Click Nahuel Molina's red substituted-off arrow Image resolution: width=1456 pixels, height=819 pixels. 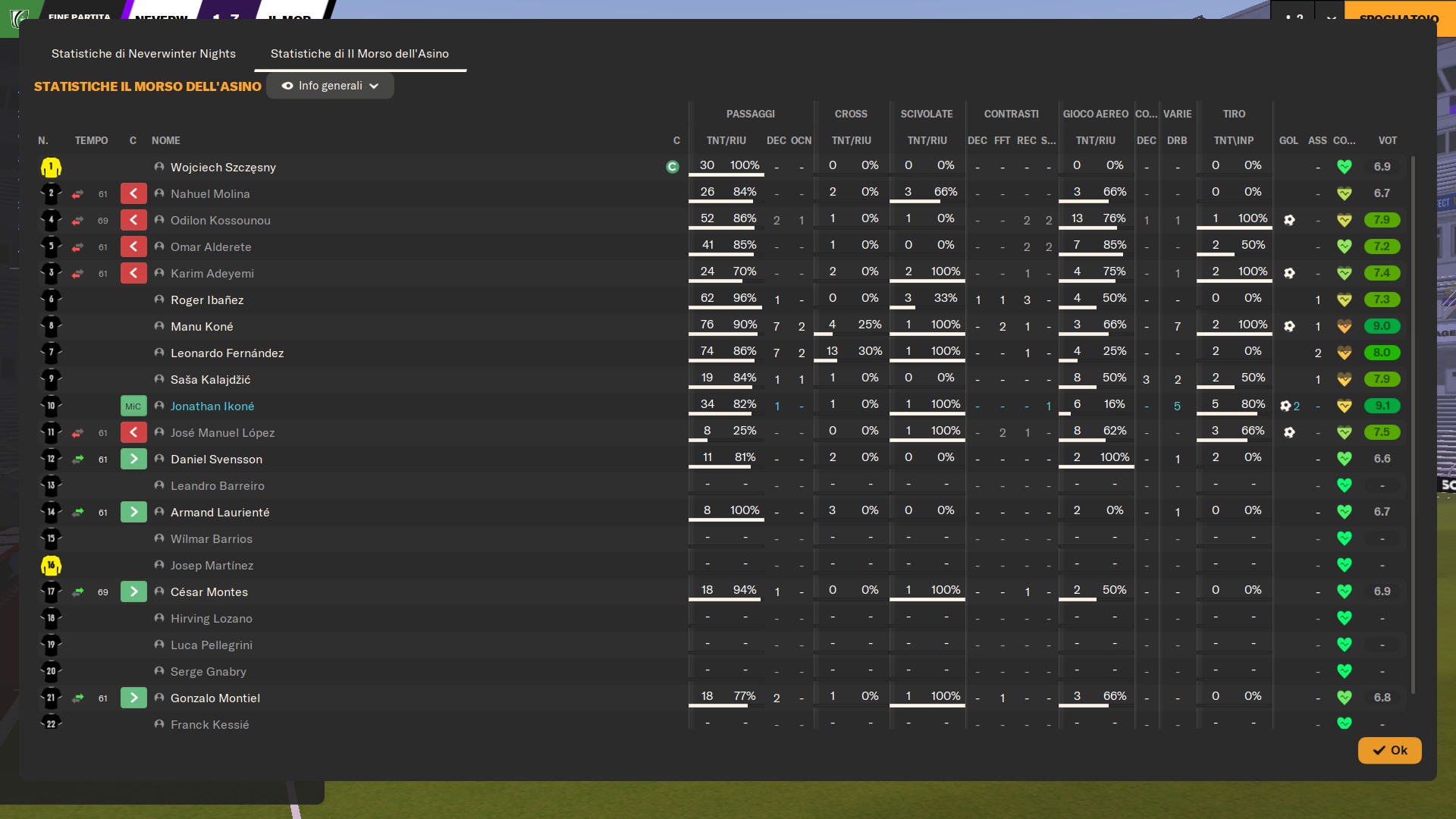pos(133,194)
